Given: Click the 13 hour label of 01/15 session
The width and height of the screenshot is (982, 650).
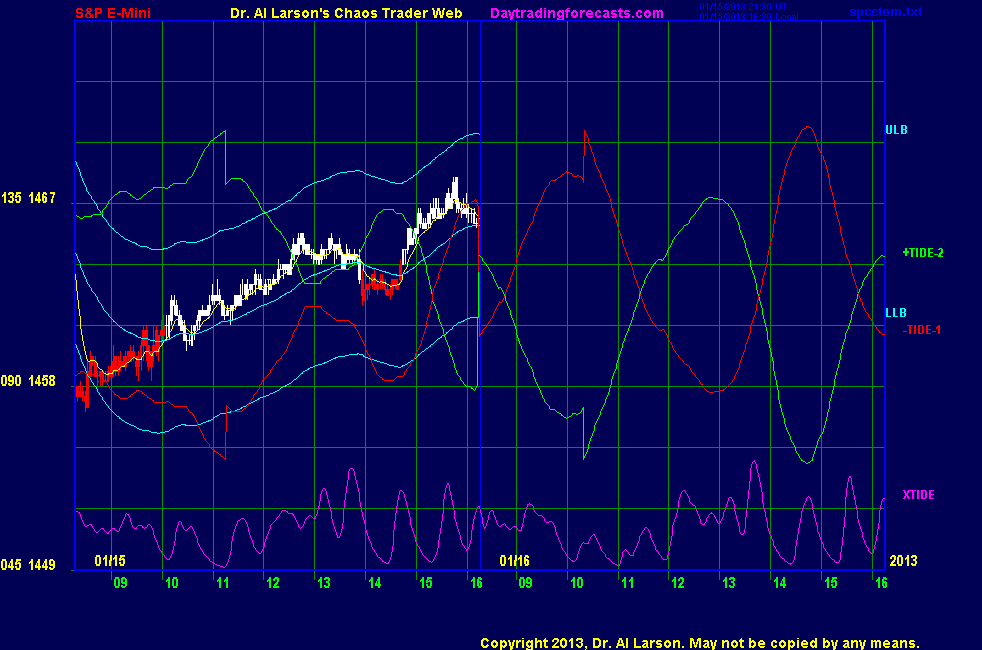Looking at the screenshot, I should coord(324,583).
